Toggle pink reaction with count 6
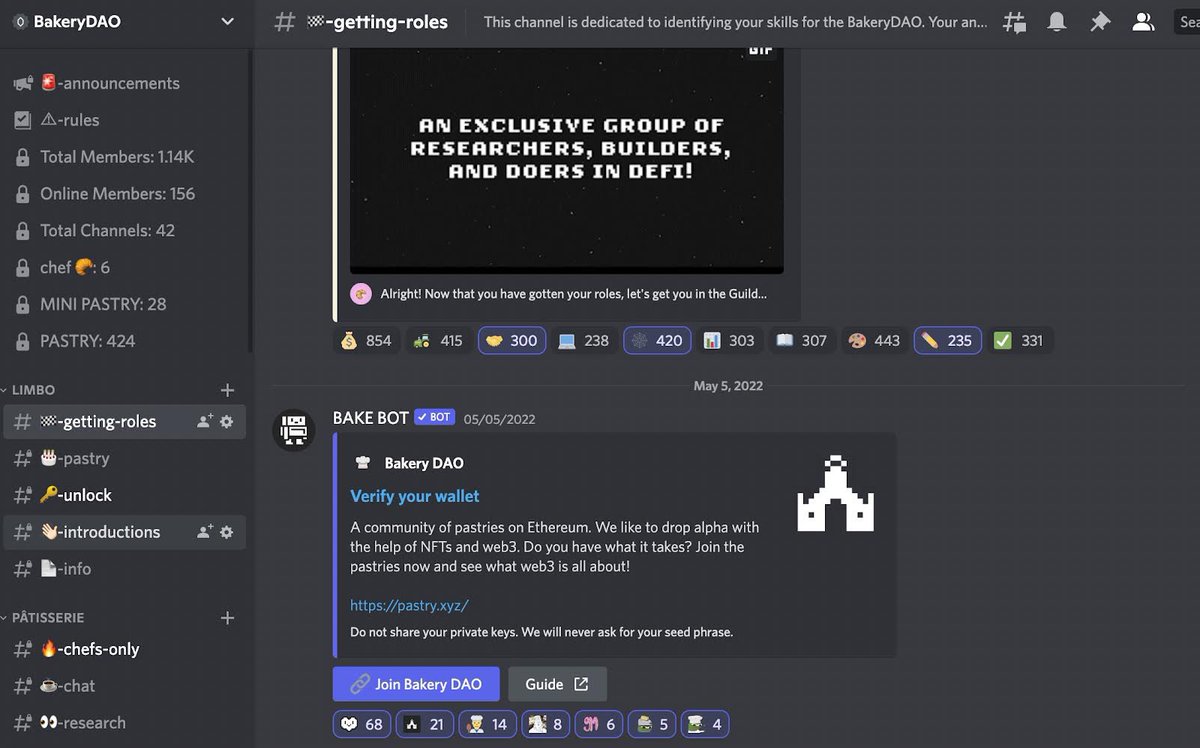1200x748 pixels. [599, 724]
